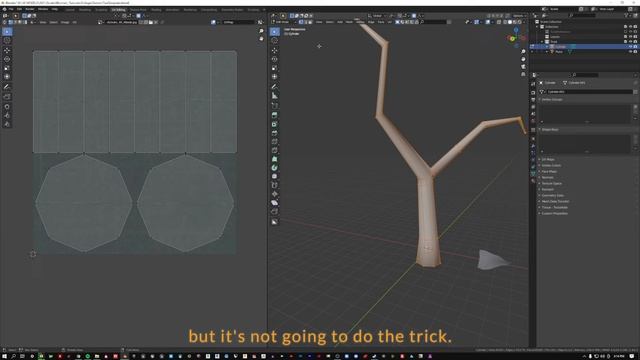Viewport: 640px width, 360px height.
Task: Switch to face select mode
Action: [310, 22]
